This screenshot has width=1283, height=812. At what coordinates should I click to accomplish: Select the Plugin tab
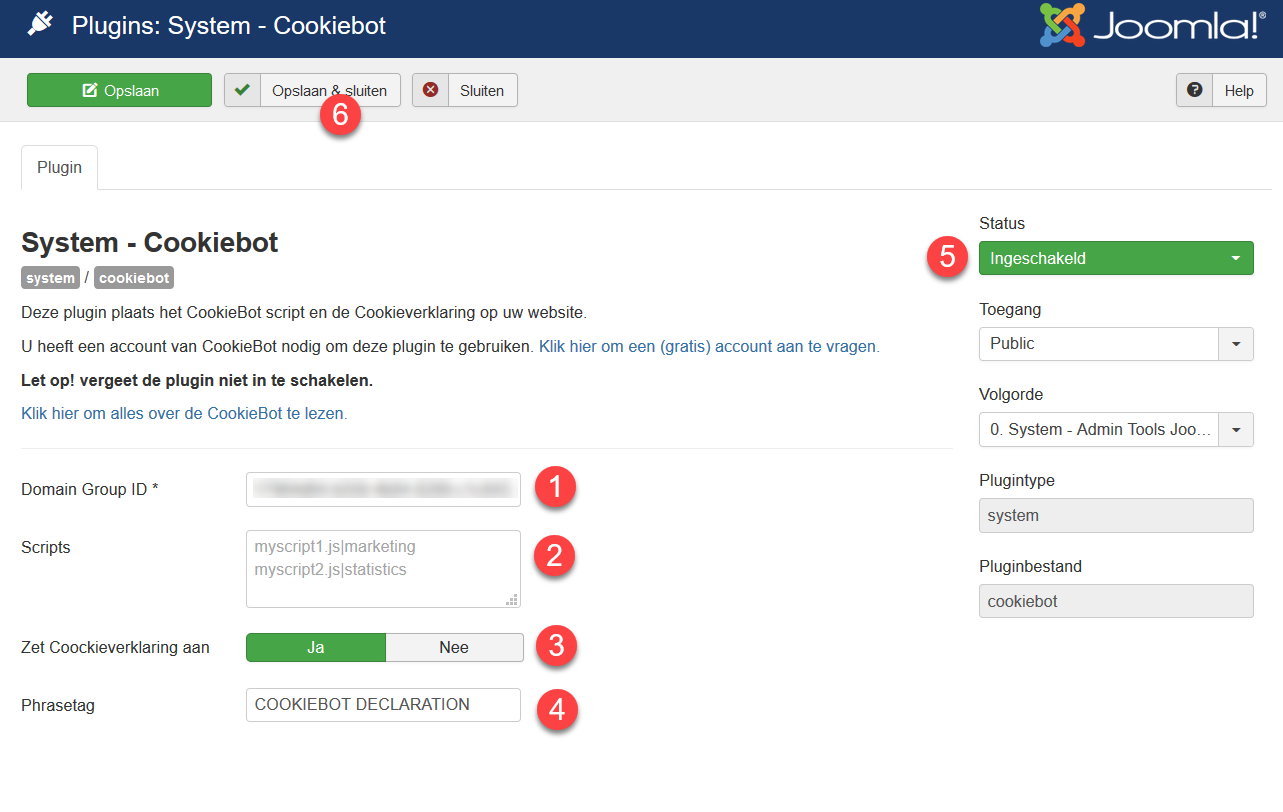pos(59,167)
